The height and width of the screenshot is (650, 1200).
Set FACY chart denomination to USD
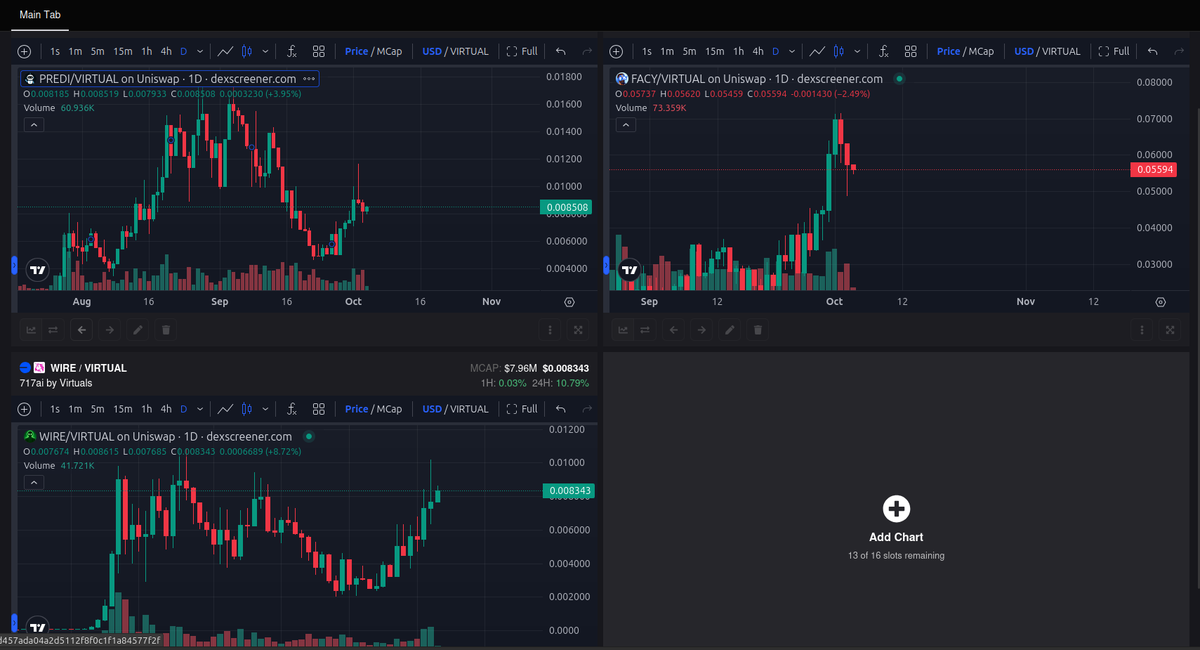point(1024,51)
